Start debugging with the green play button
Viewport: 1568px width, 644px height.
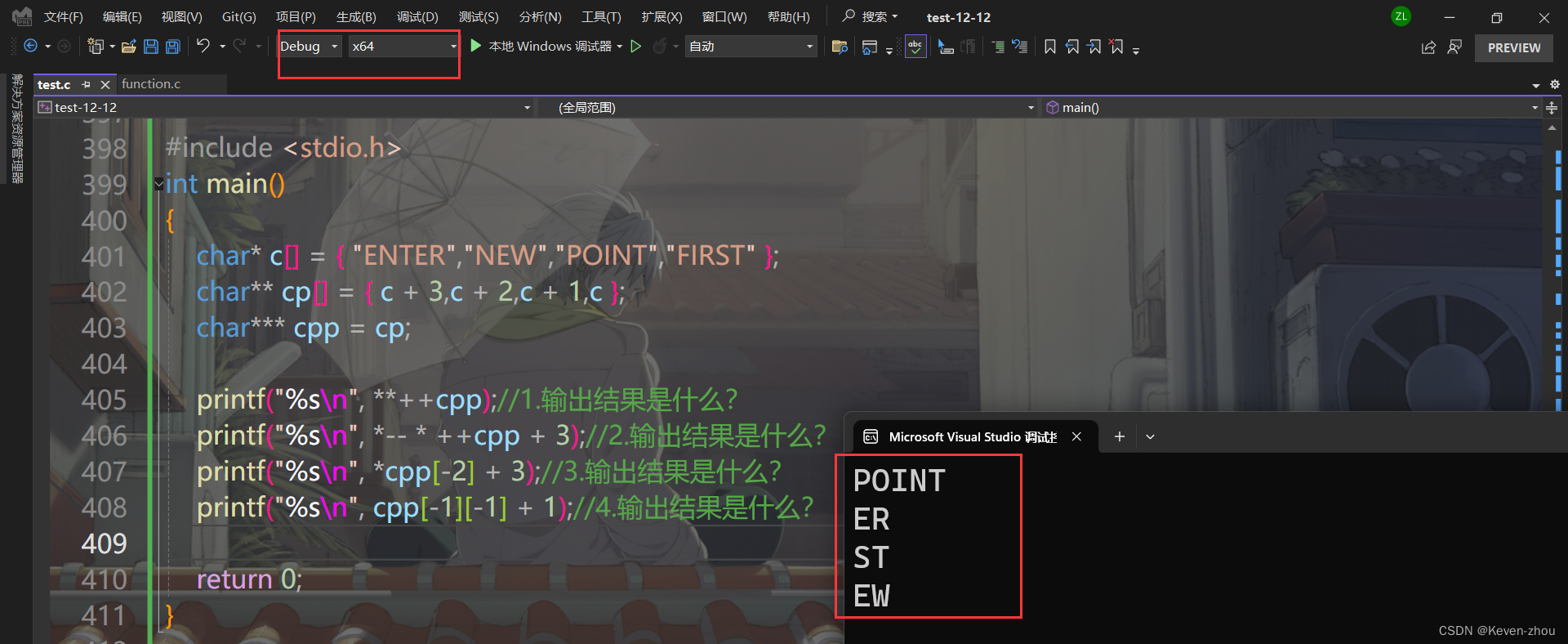pyautogui.click(x=476, y=46)
